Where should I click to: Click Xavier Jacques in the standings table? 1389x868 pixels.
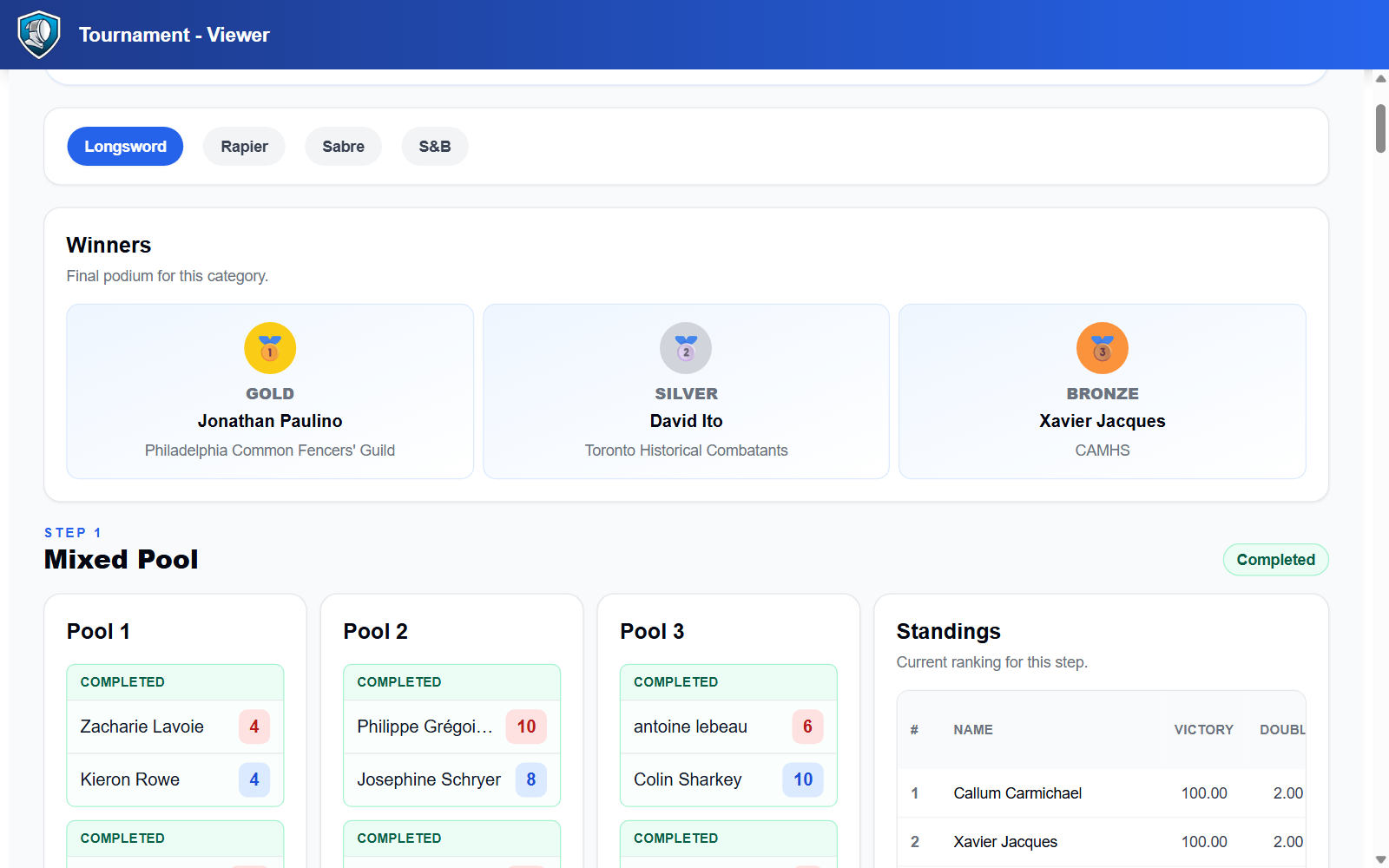click(1005, 842)
